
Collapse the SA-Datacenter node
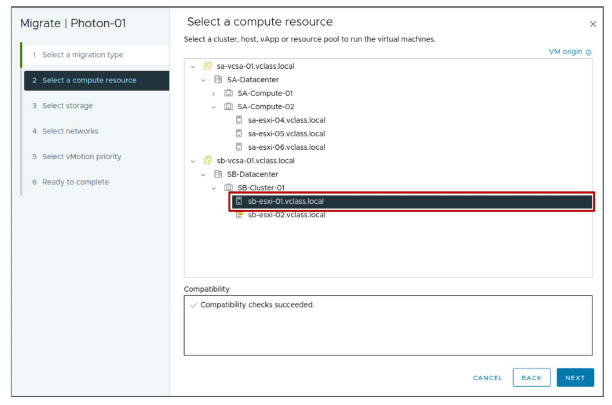[x=203, y=80]
